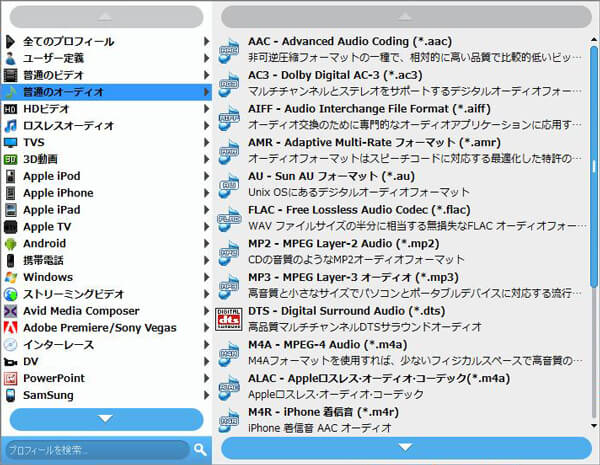Expand the Apple iPhone submenu arrow
This screenshot has width=600, height=465.
click(x=206, y=193)
